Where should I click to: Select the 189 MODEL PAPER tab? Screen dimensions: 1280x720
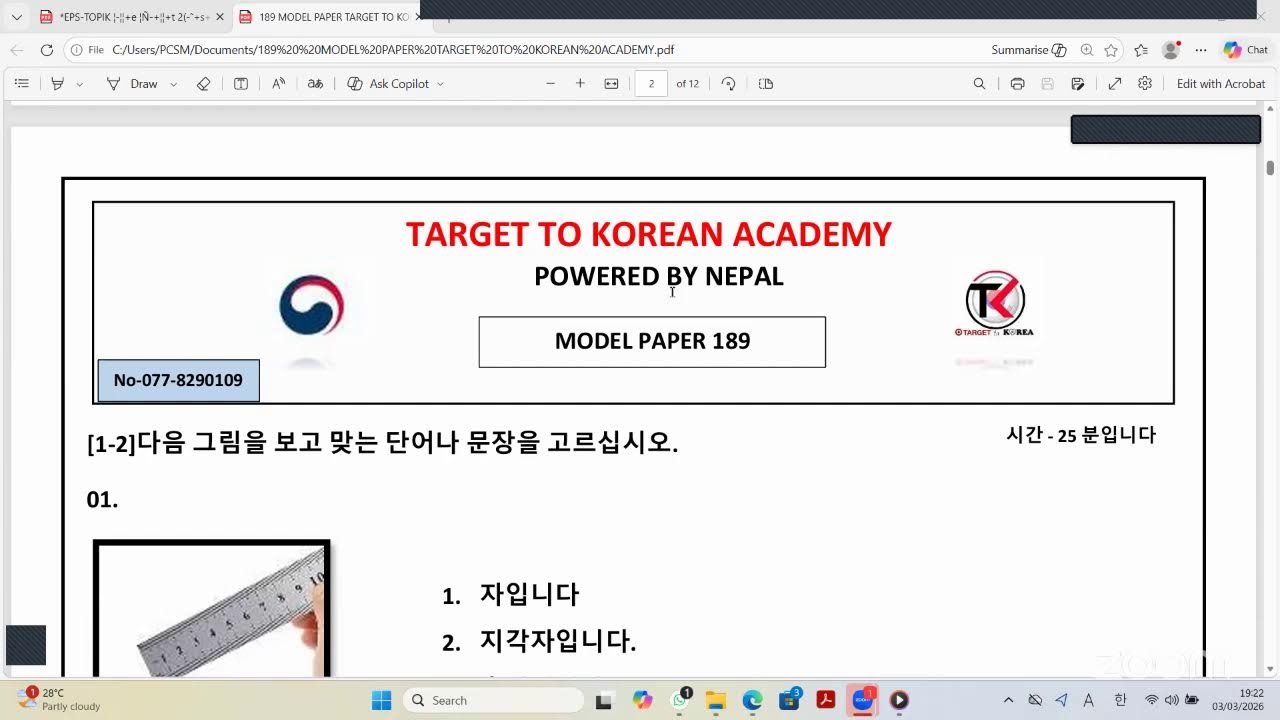click(323, 17)
